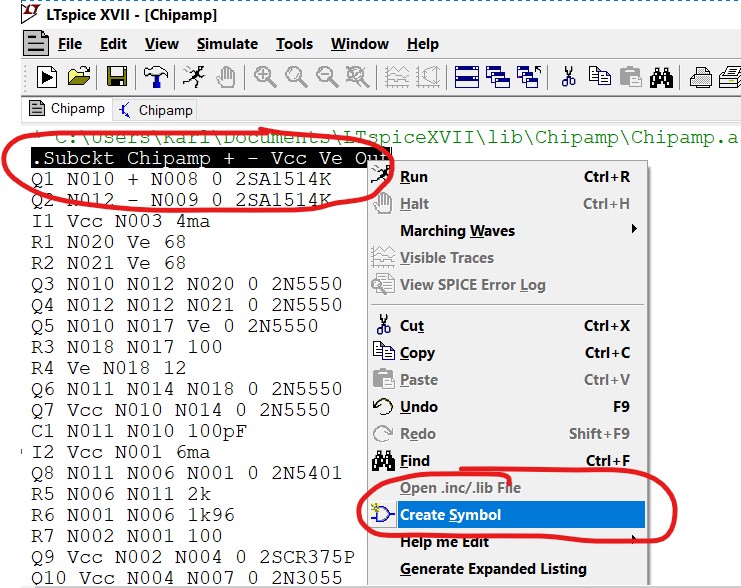Click the highlighted .Subckt Chipamp line
741x588 pixels.
(211, 158)
